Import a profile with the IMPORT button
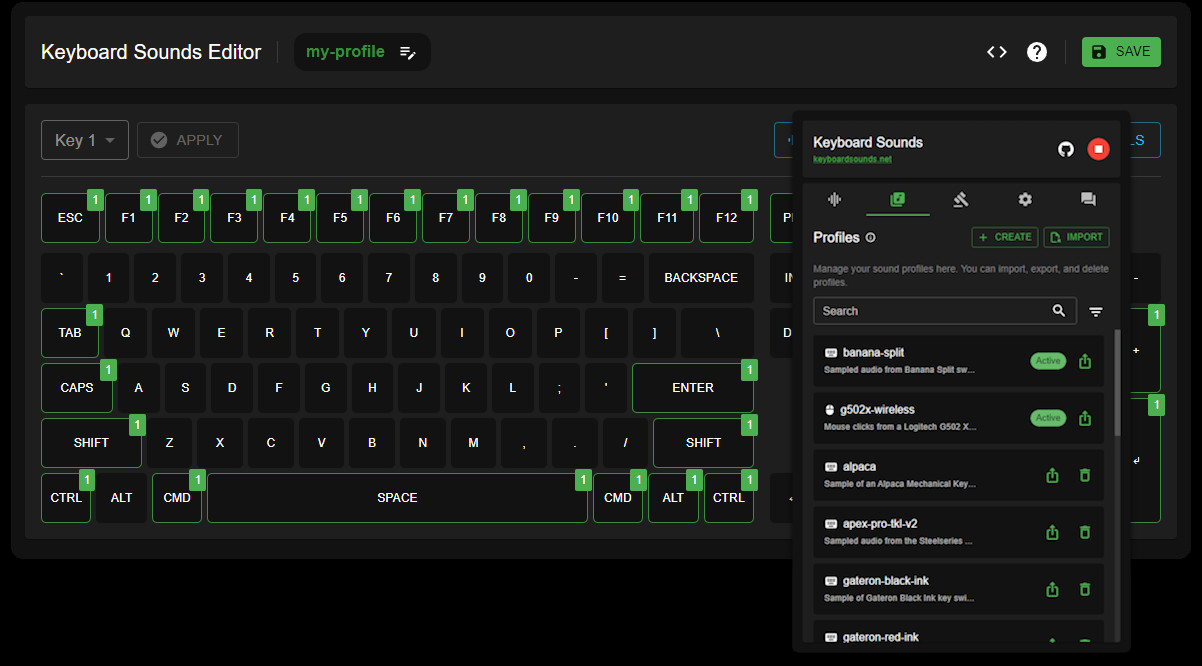Viewport: 1202px width, 666px height. 1076,237
